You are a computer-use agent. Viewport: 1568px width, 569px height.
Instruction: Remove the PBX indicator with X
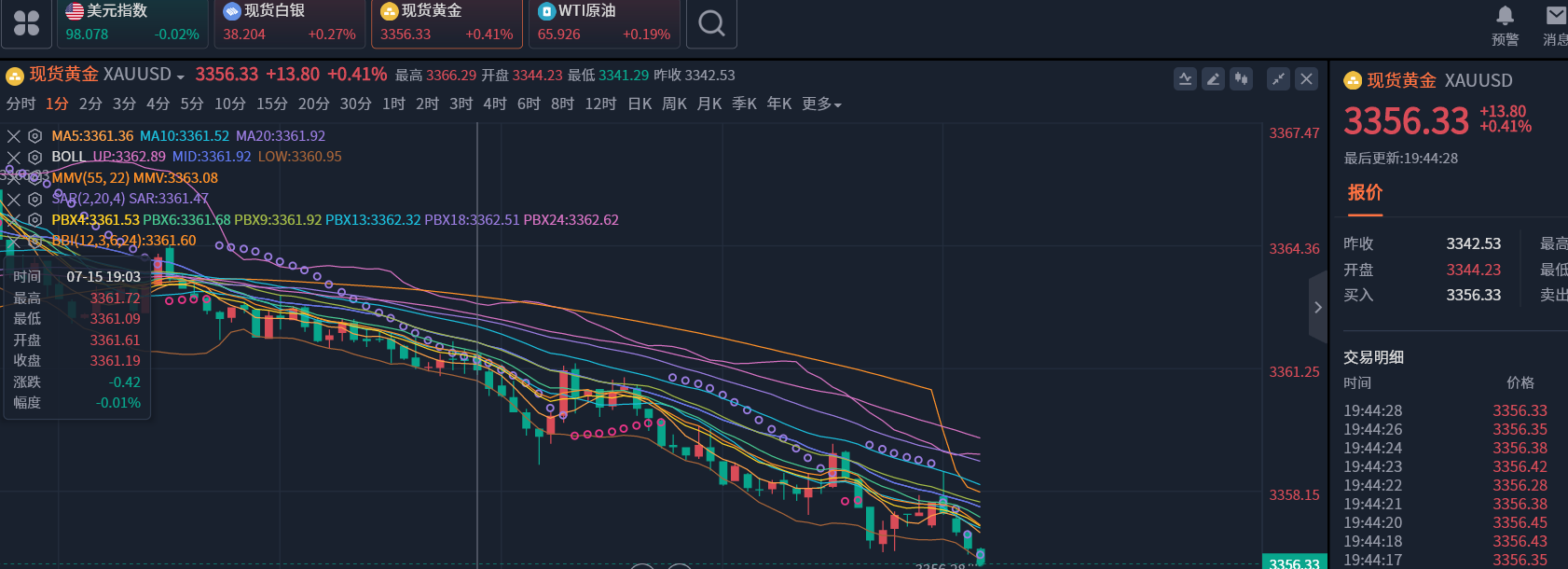pos(14,220)
